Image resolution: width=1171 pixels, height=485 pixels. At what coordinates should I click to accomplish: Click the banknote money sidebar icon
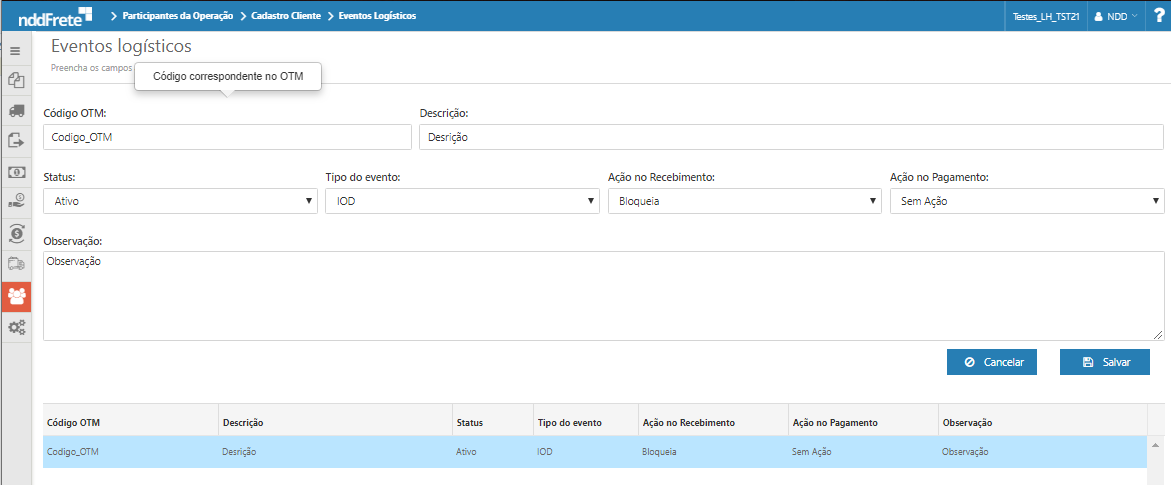click(x=16, y=172)
